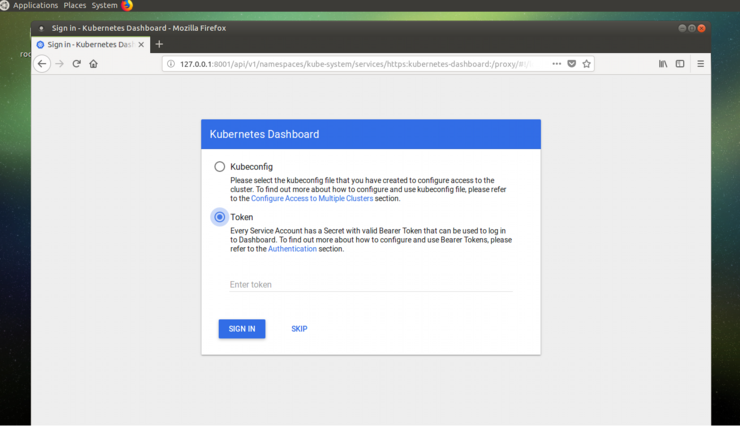This screenshot has height=426, width=740.
Task: Maximize the Firefox window
Action: pyautogui.click(x=692, y=28)
